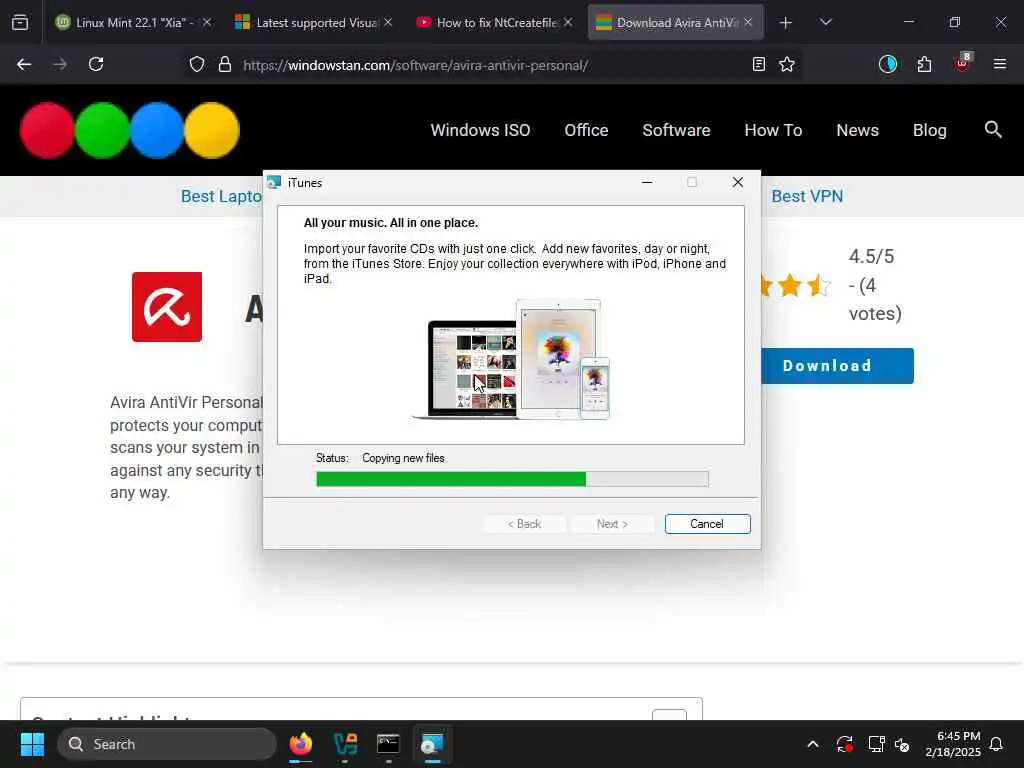Close the Linux Mint browser tab
1024x768 pixels.
[x=207, y=22]
